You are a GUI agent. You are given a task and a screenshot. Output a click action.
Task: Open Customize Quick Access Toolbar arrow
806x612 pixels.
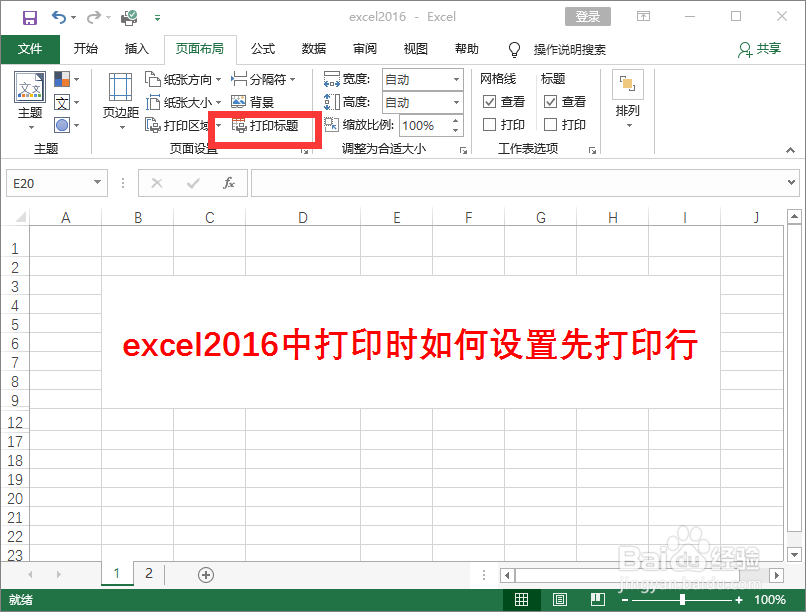tap(157, 18)
